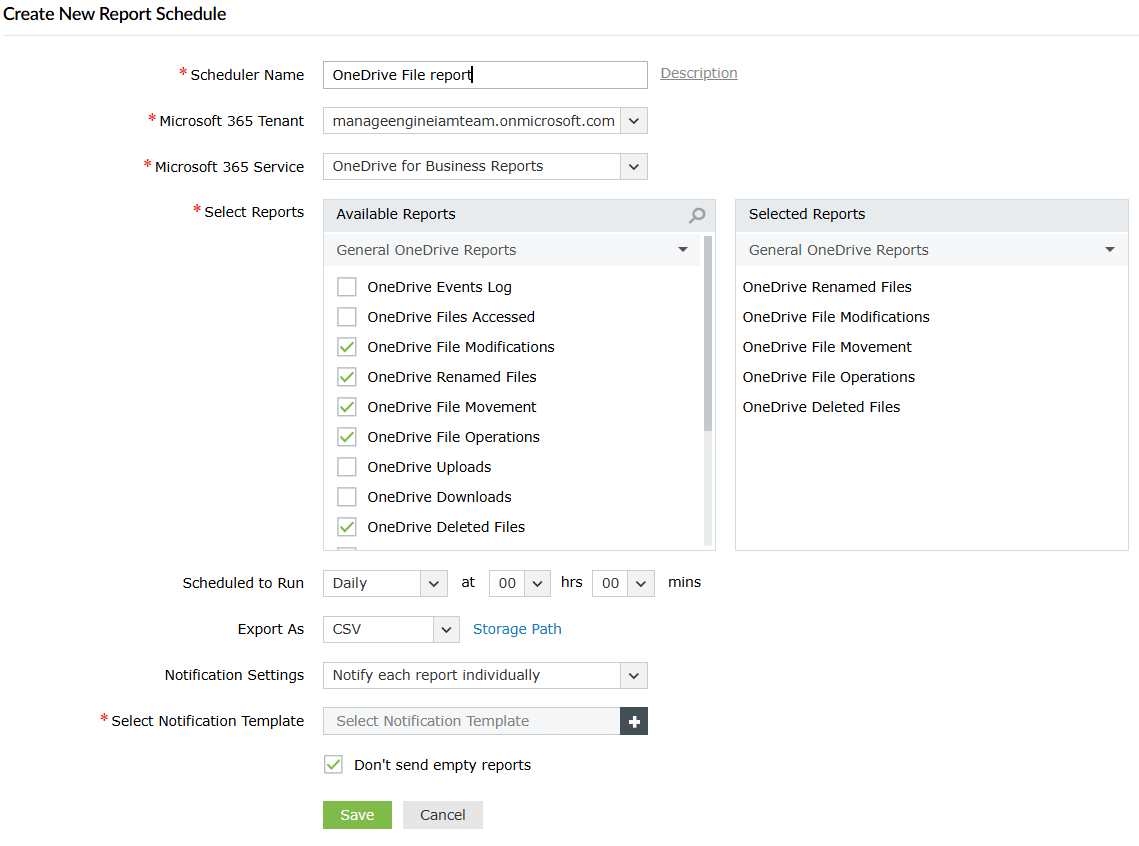
Task: Tick the OneDrive Uploads checkbox
Action: tap(347, 467)
